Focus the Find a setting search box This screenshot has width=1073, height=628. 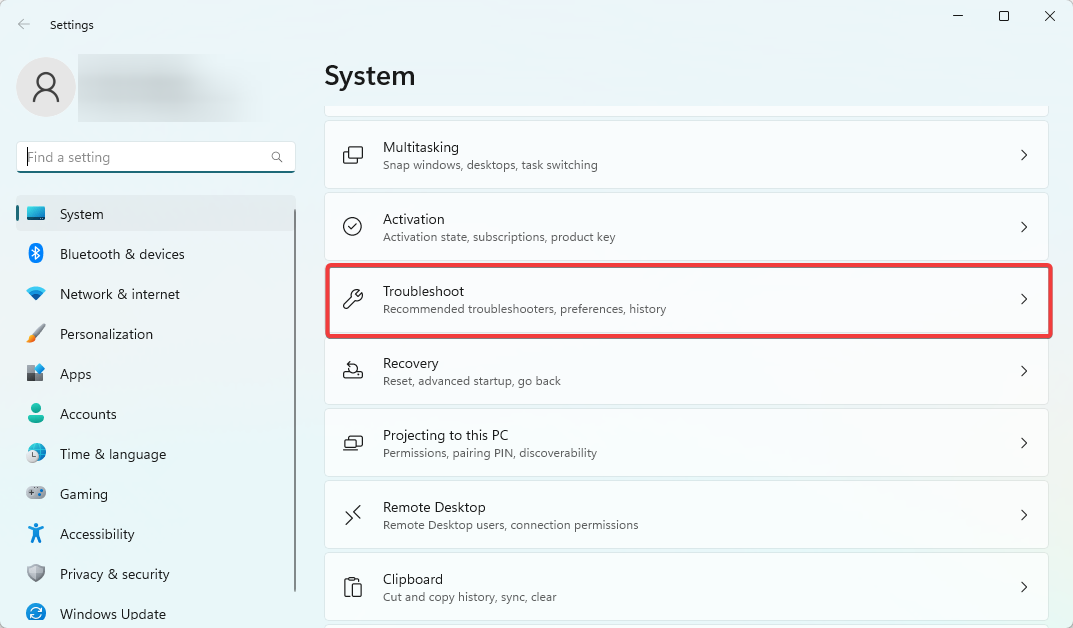145,157
